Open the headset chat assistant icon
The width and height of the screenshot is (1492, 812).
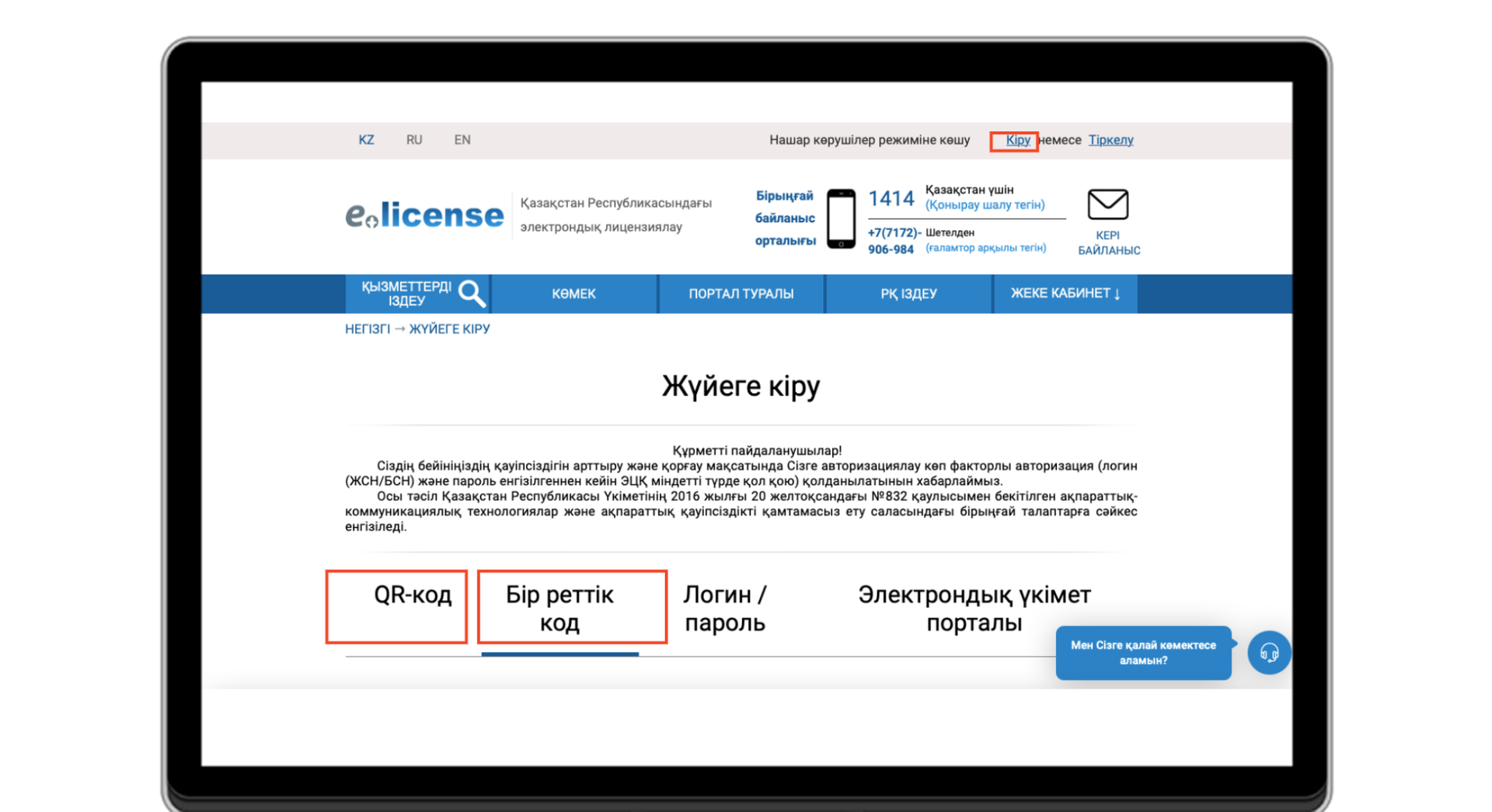pyautogui.click(x=1269, y=653)
